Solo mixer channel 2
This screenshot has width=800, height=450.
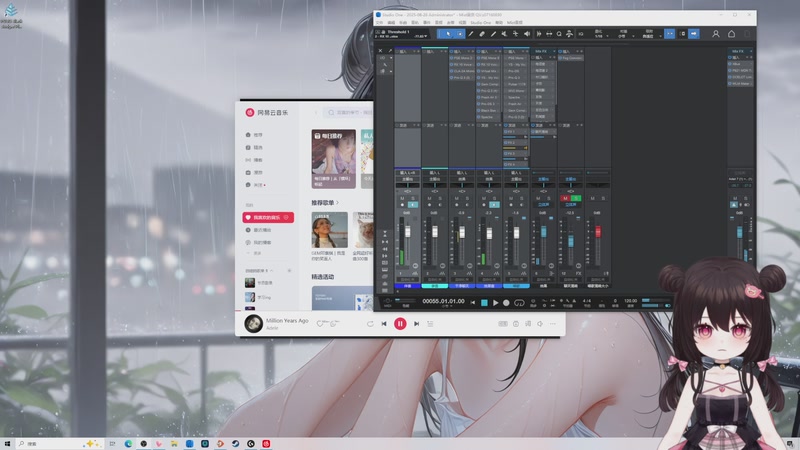click(440, 198)
